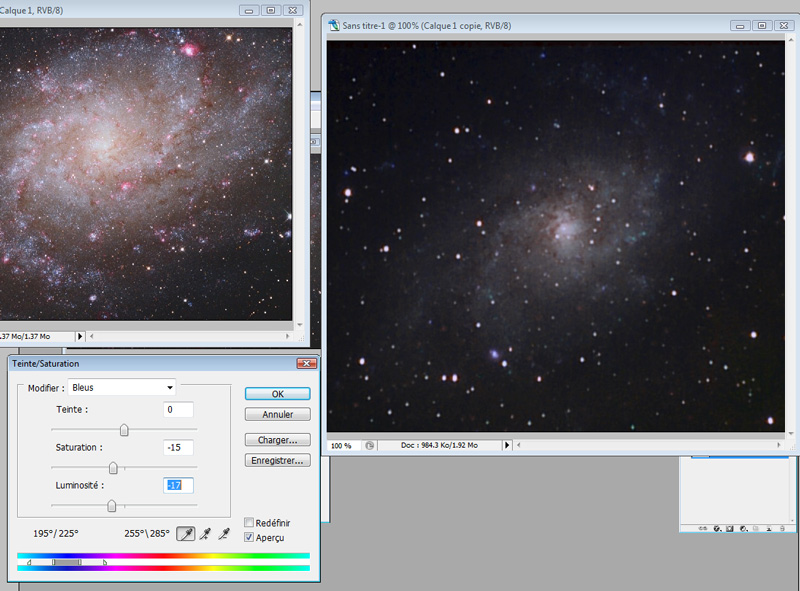Click the add layer mask icon
This screenshot has height=591, width=800.
(730, 528)
